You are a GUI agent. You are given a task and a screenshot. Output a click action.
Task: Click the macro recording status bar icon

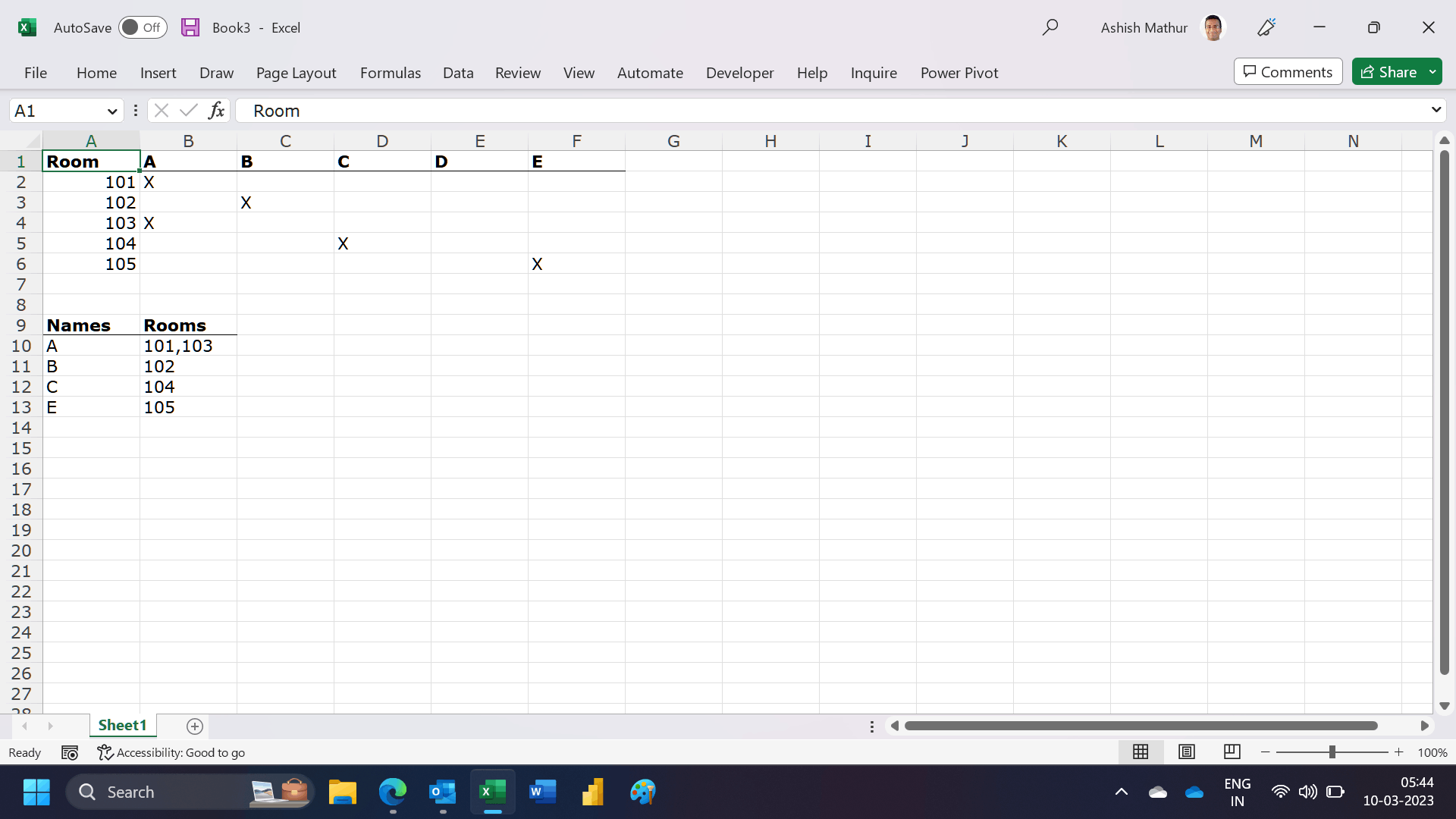click(x=70, y=752)
